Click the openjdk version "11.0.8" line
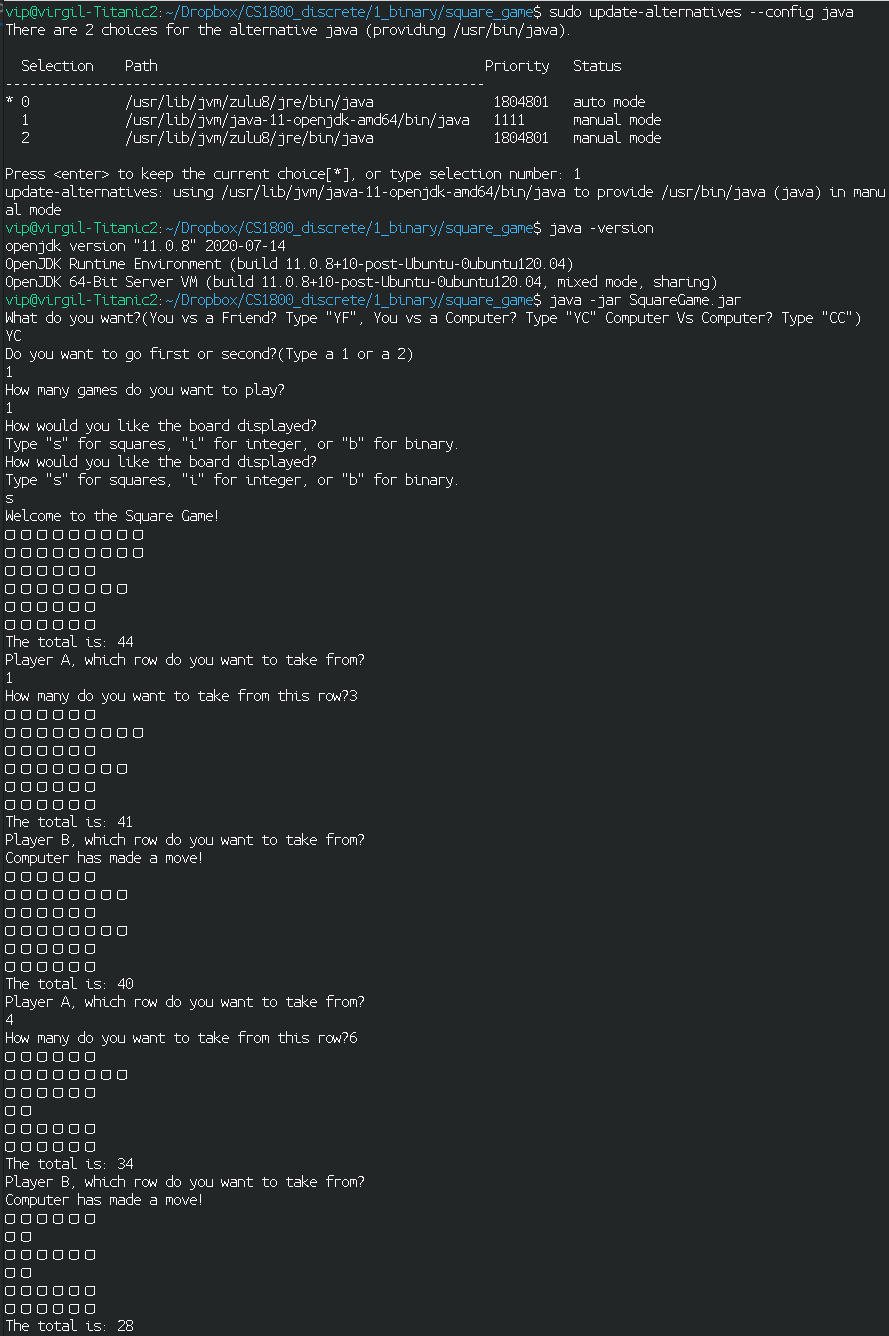The height and width of the screenshot is (1336, 889). [x=145, y=246]
